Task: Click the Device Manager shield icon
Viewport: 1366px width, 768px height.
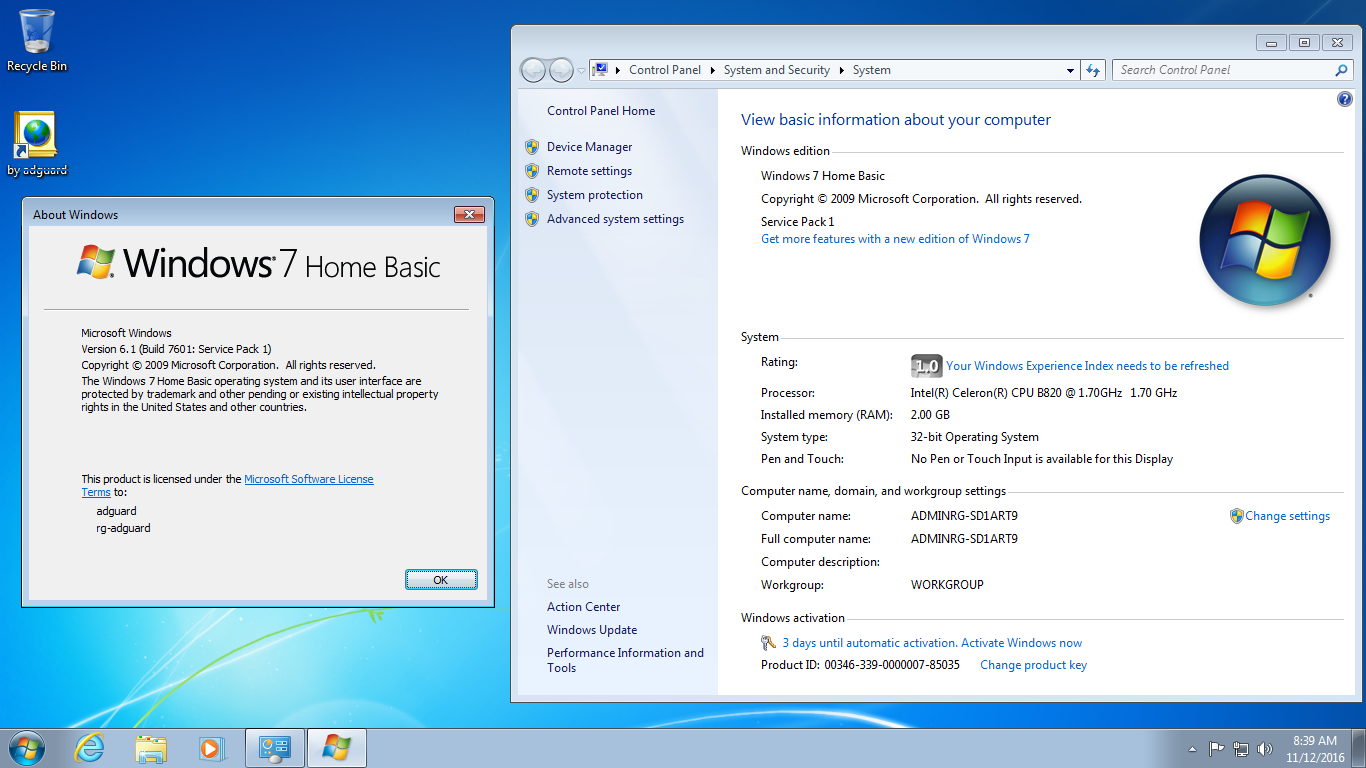Action: point(532,147)
